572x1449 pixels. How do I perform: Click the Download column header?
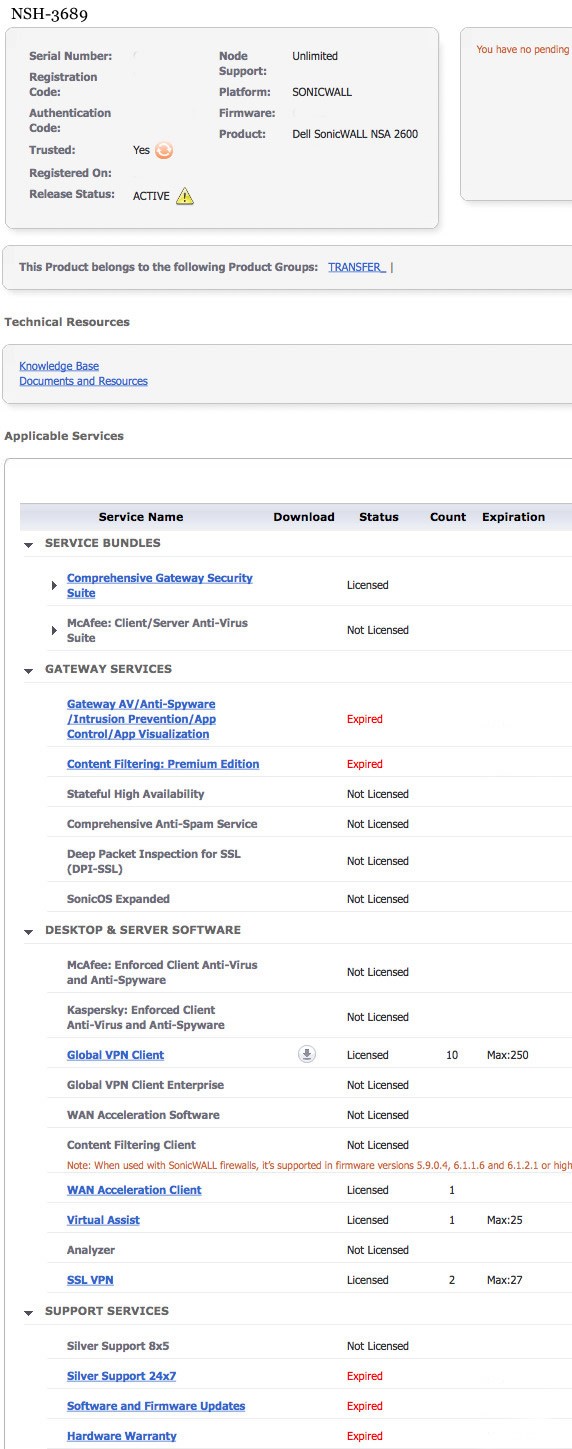pyautogui.click(x=304, y=517)
